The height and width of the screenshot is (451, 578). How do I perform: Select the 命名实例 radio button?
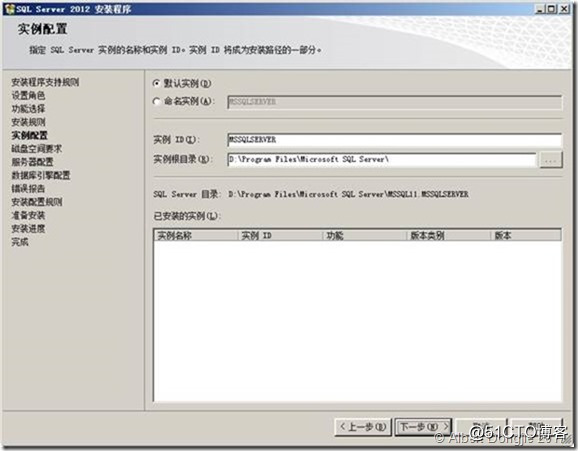pyautogui.click(x=157, y=101)
